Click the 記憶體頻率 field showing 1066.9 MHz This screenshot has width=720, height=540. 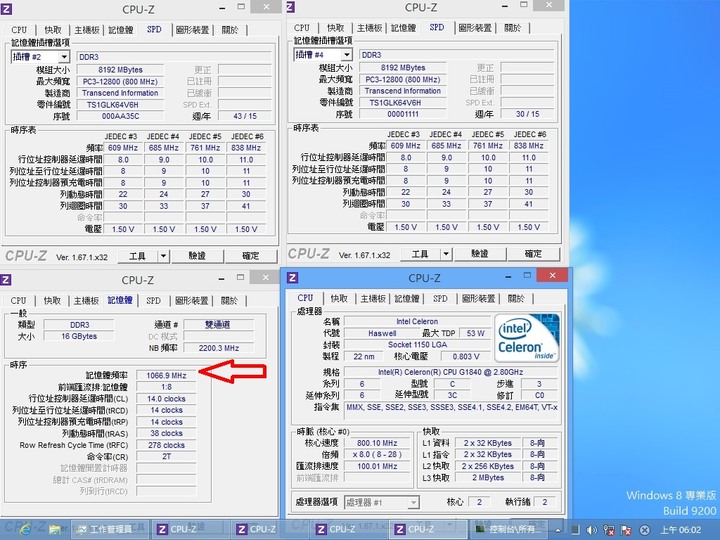tap(166, 376)
